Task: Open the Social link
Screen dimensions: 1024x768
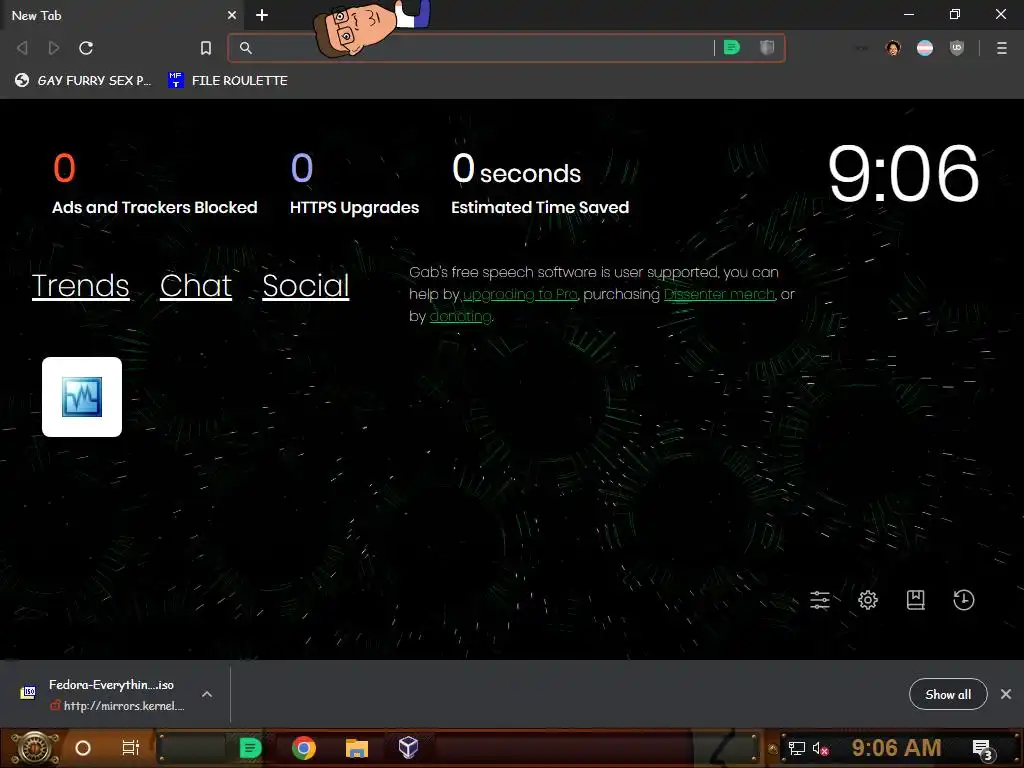Action: (306, 285)
